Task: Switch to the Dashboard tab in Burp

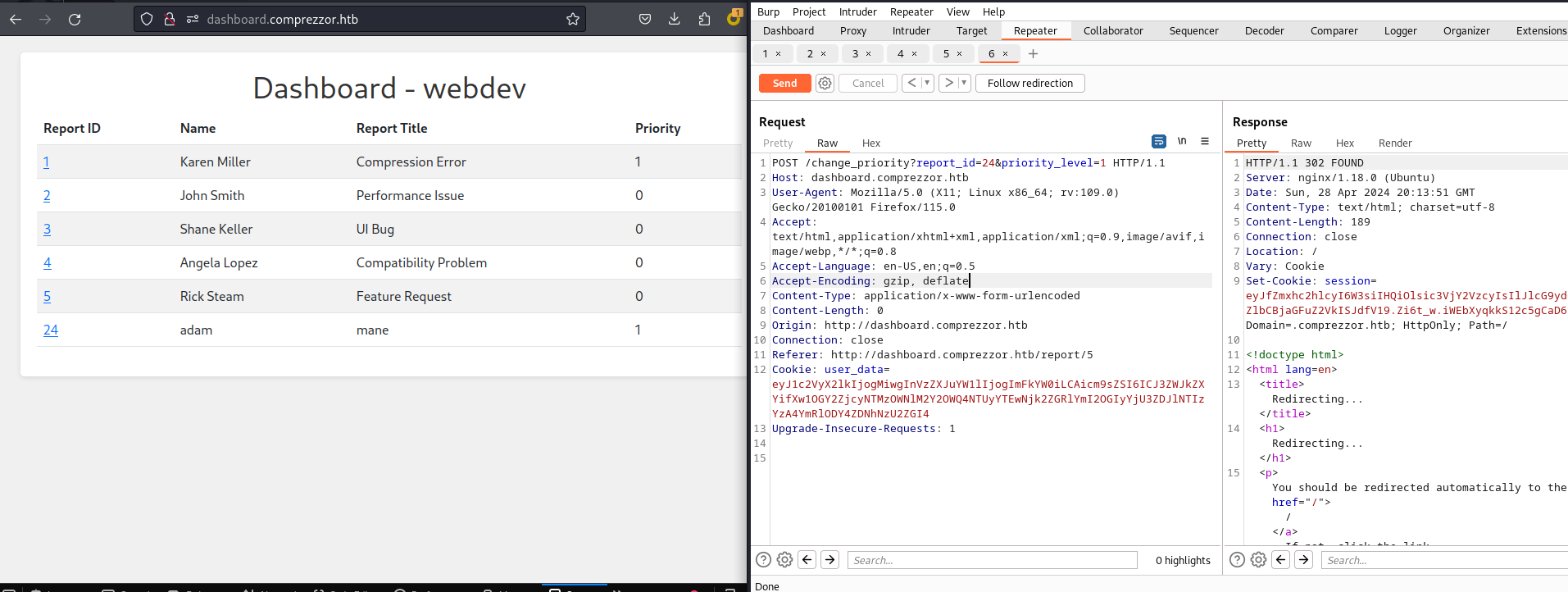Action: [789, 31]
